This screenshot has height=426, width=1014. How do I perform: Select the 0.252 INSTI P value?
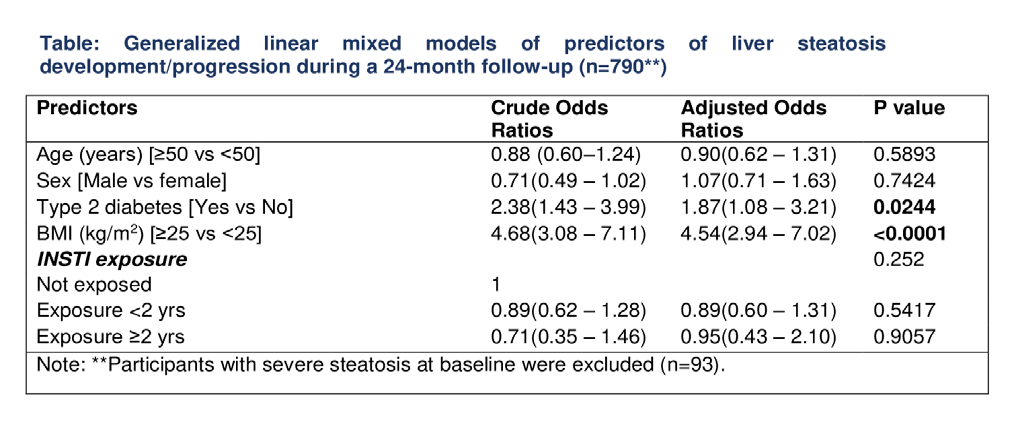[x=898, y=259]
